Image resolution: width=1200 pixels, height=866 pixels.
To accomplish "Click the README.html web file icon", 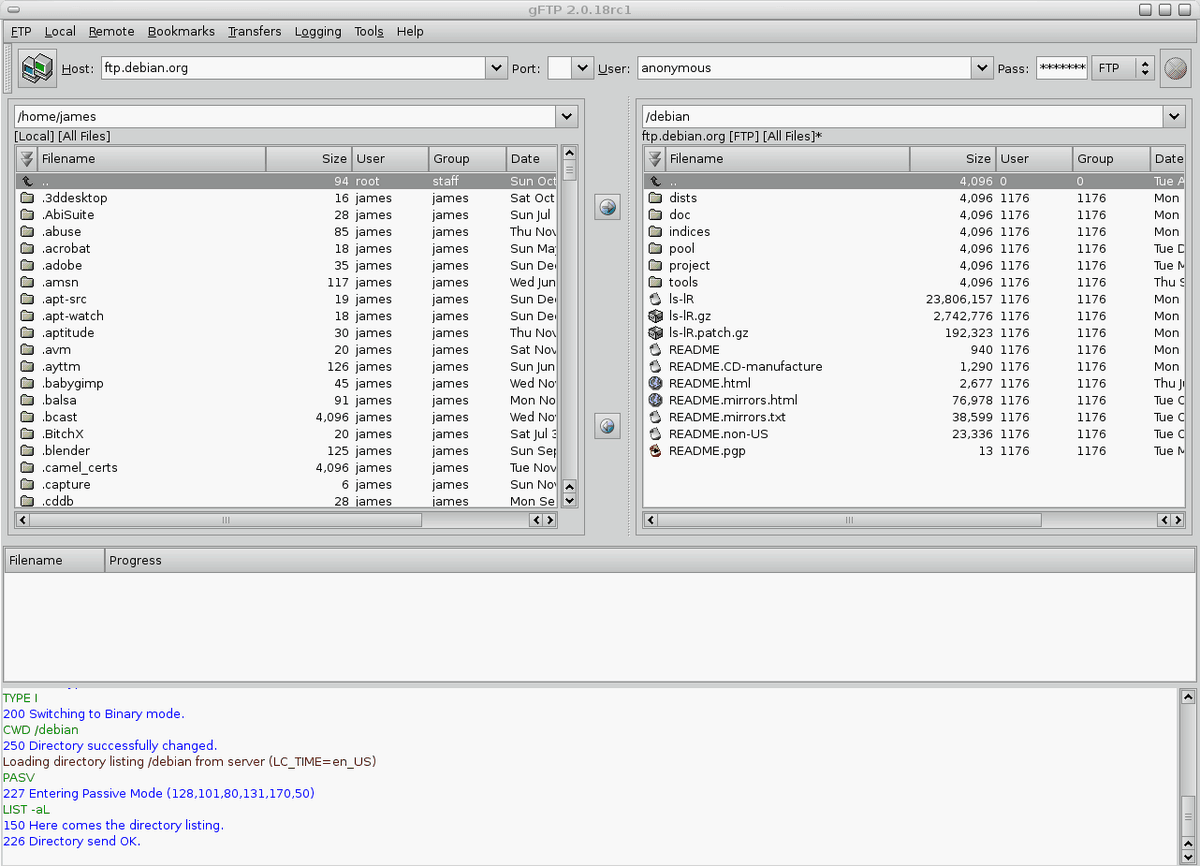I will coord(655,383).
